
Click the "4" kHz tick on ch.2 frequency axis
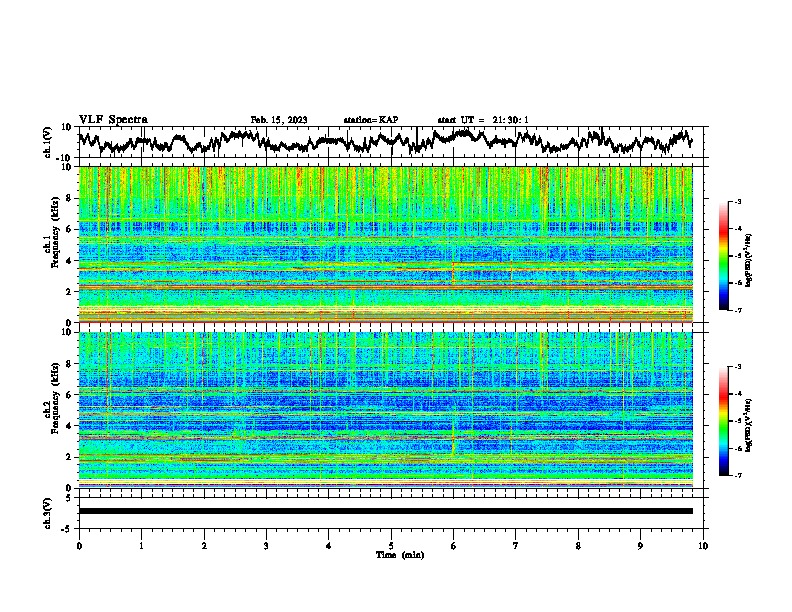(69, 426)
